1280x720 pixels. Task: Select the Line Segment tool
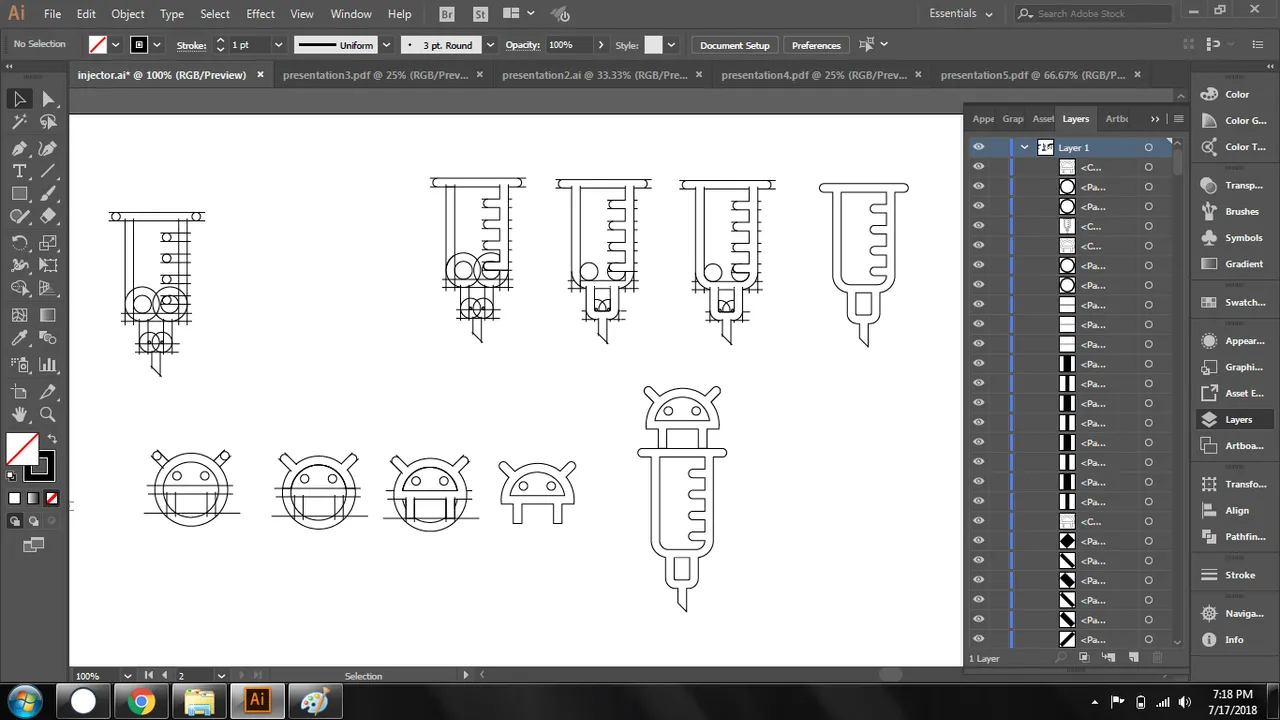pos(48,171)
